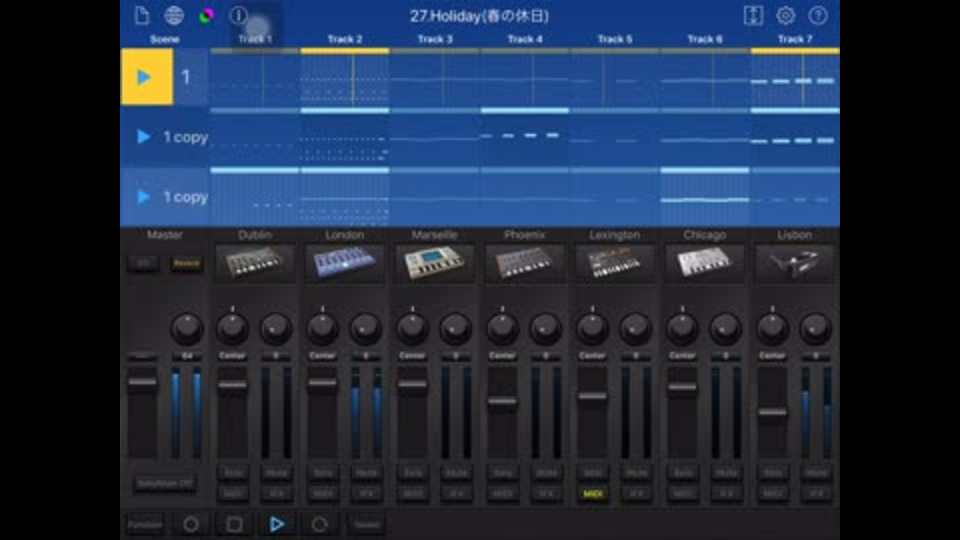The image size is (960, 540).
Task: Solo the Dublin track
Action: point(233,473)
